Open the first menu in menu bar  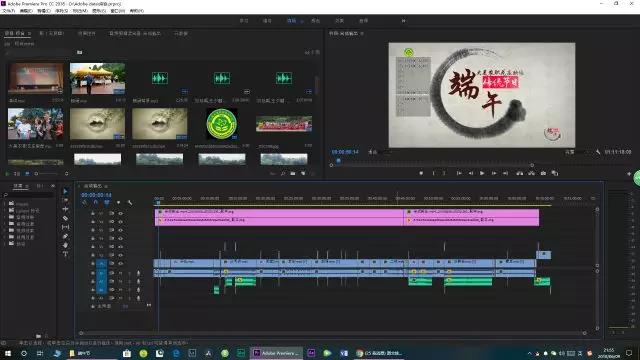pyautogui.click(x=8, y=11)
